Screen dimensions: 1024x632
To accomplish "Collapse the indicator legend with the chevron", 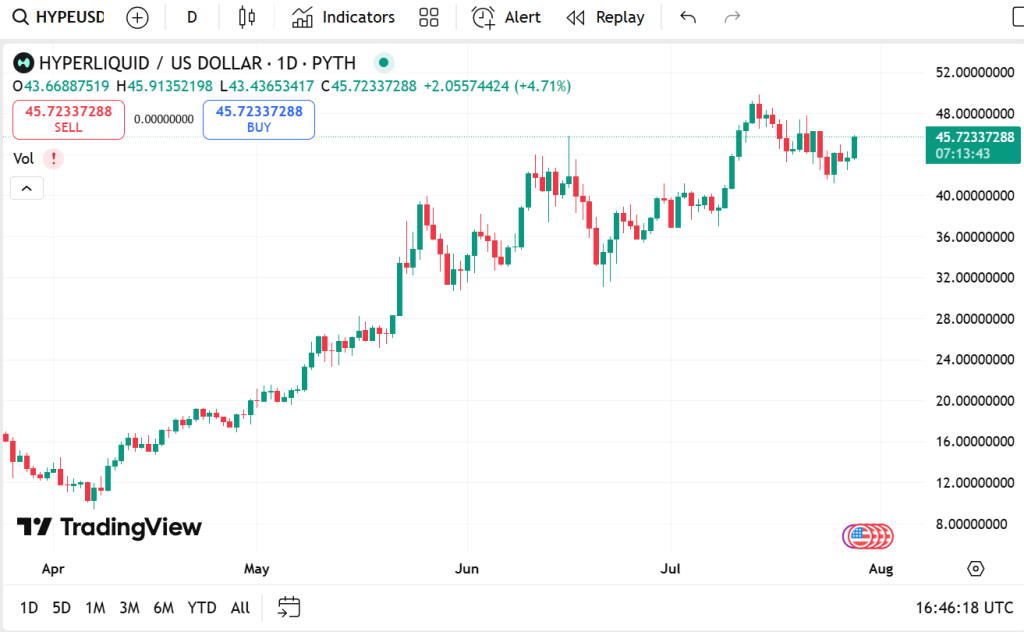I will click(x=27, y=188).
